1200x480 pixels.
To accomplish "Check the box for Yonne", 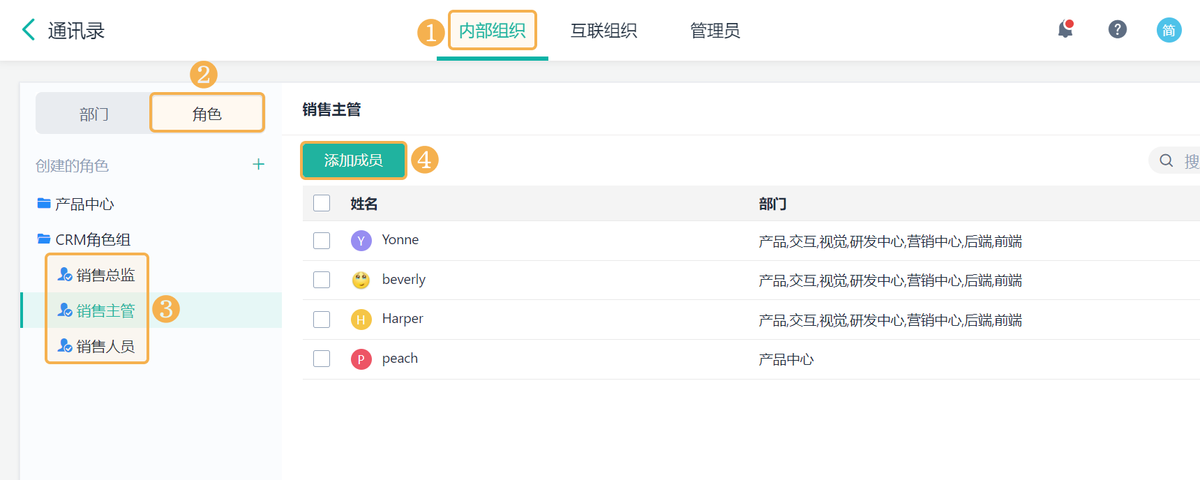I will point(322,241).
